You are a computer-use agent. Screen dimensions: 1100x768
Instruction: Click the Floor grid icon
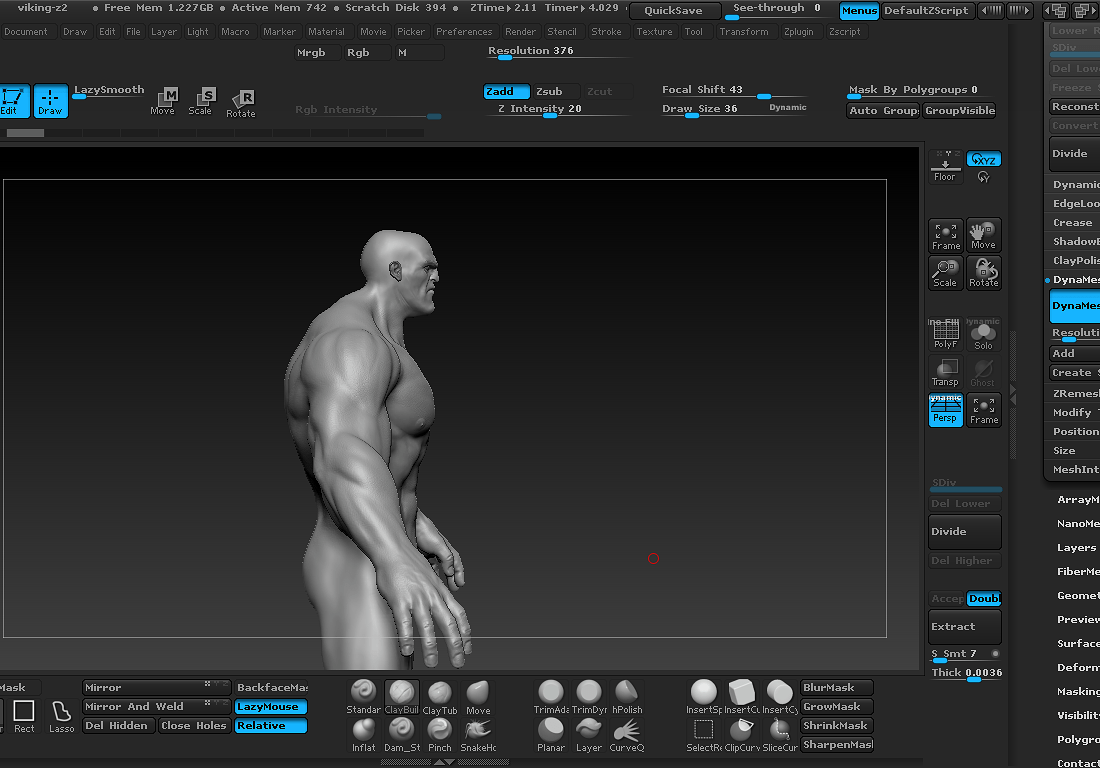(x=945, y=167)
